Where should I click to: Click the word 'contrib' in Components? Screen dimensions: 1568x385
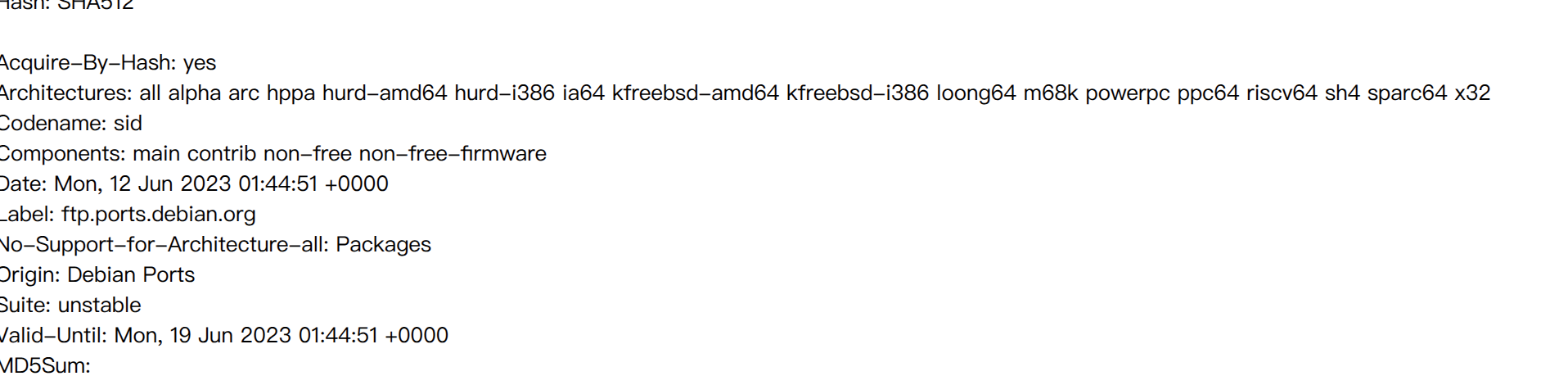point(222,154)
